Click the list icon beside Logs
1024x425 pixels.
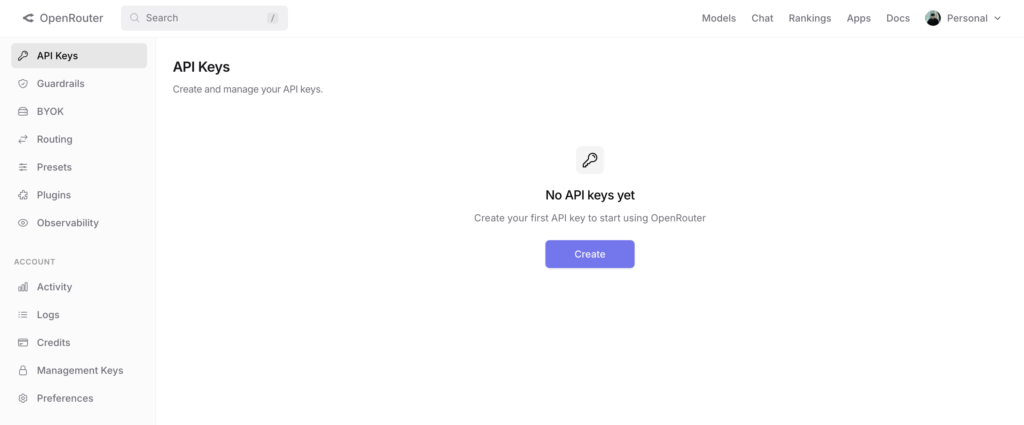point(23,315)
